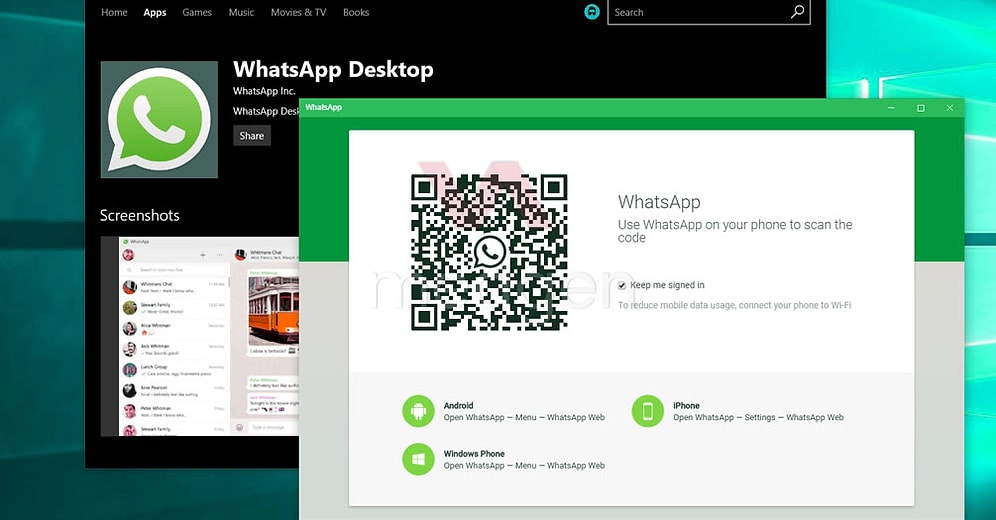Click the iPhone device icon
Viewport: 996px width, 520px height.
[x=647, y=411]
